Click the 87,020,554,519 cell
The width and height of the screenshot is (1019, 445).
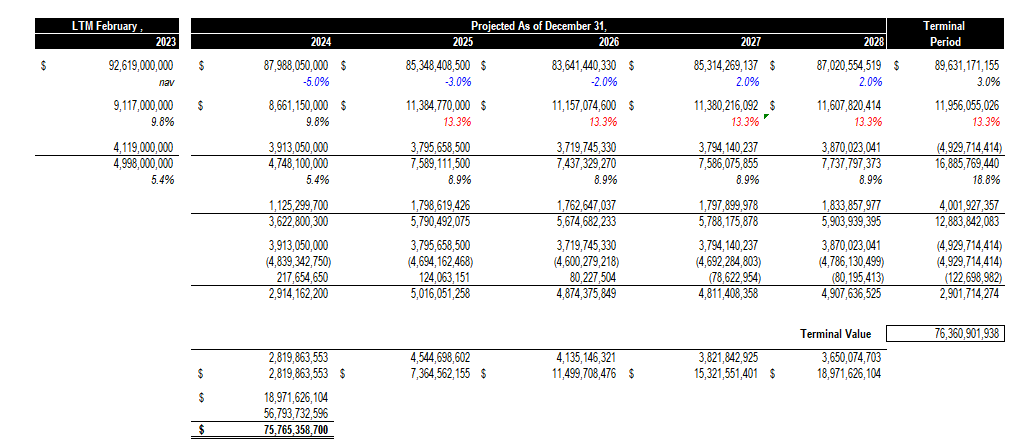click(849, 66)
